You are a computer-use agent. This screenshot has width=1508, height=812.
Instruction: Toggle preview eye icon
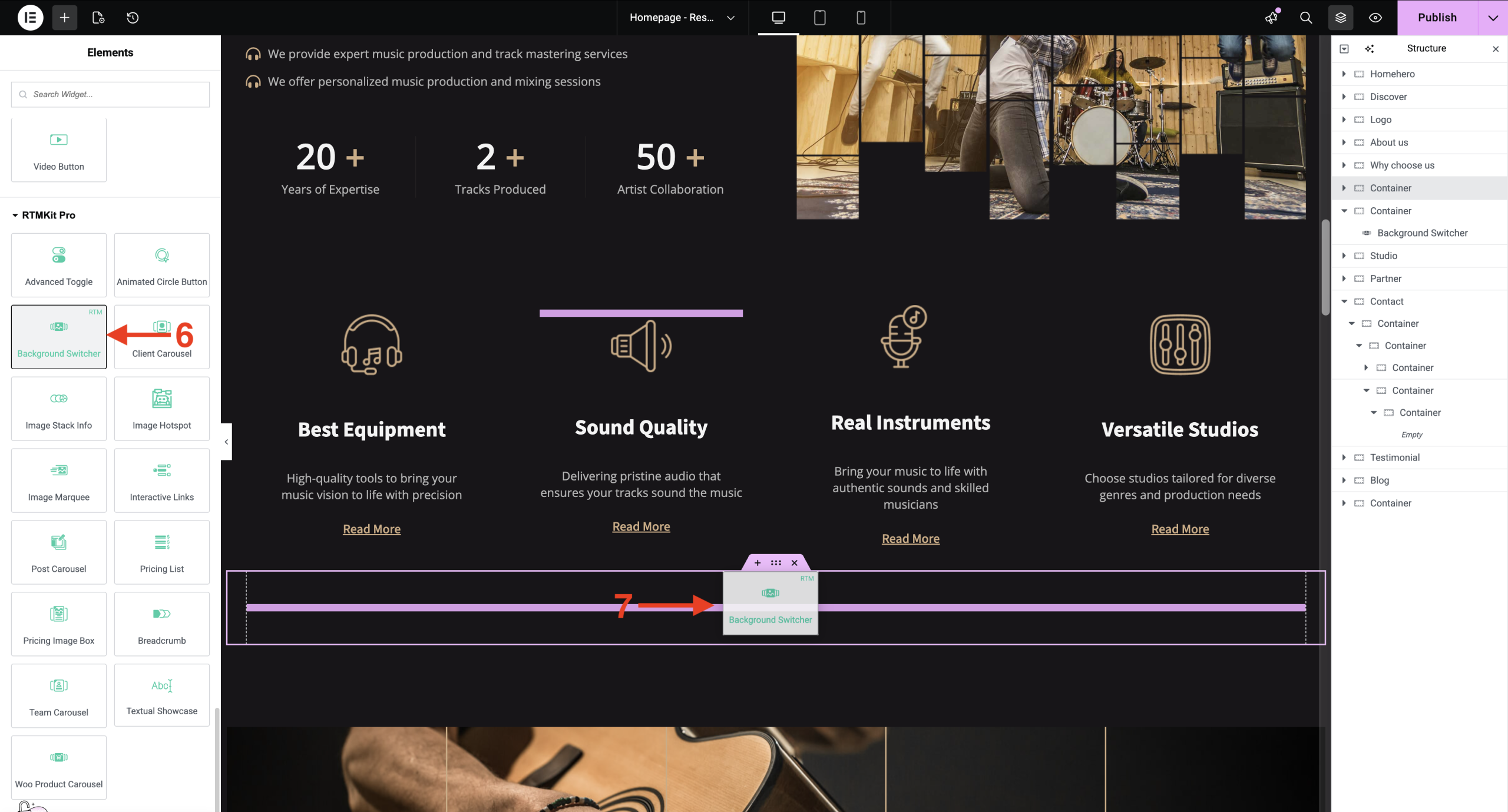[1375, 18]
